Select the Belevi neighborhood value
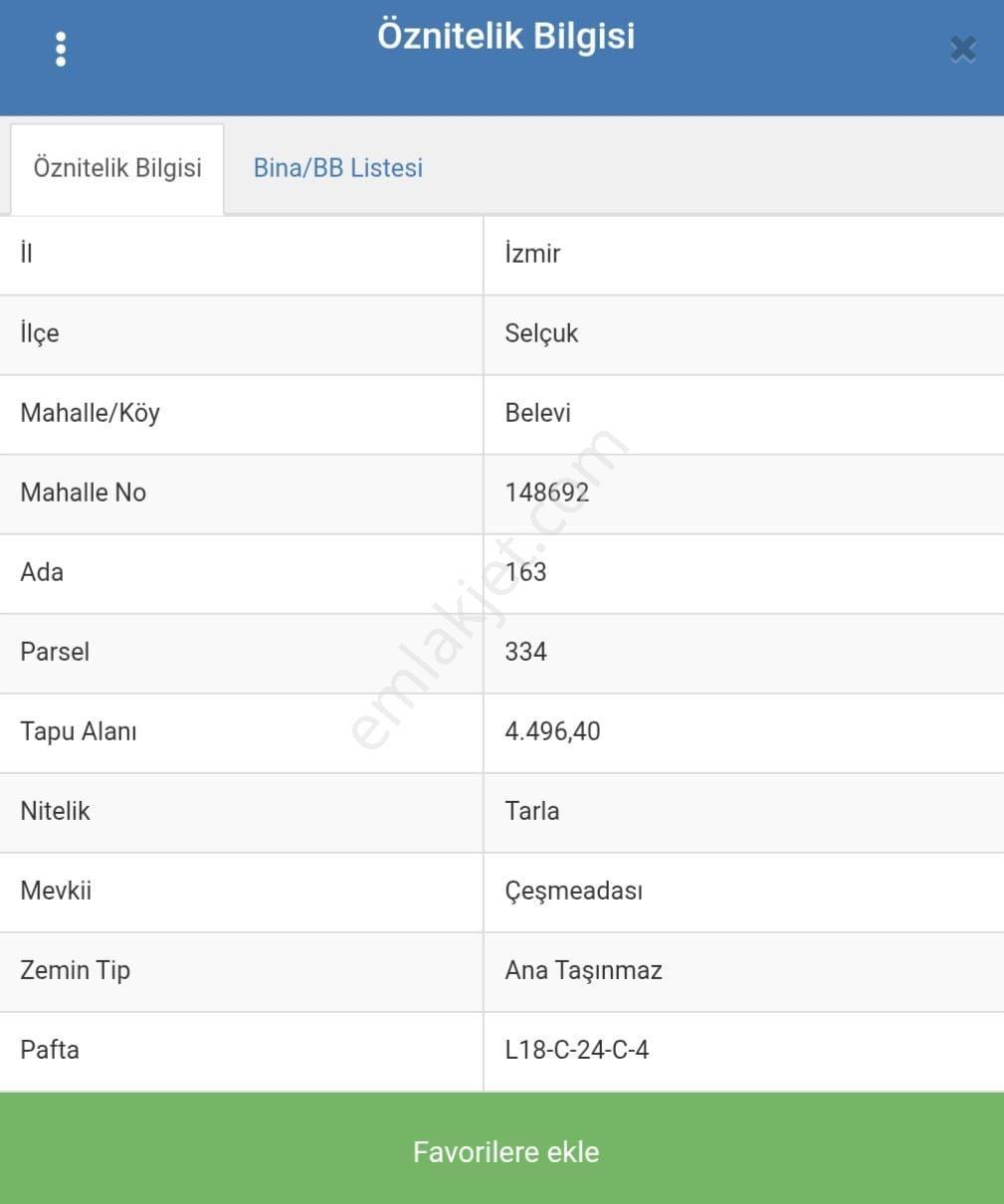 pyautogui.click(x=538, y=413)
